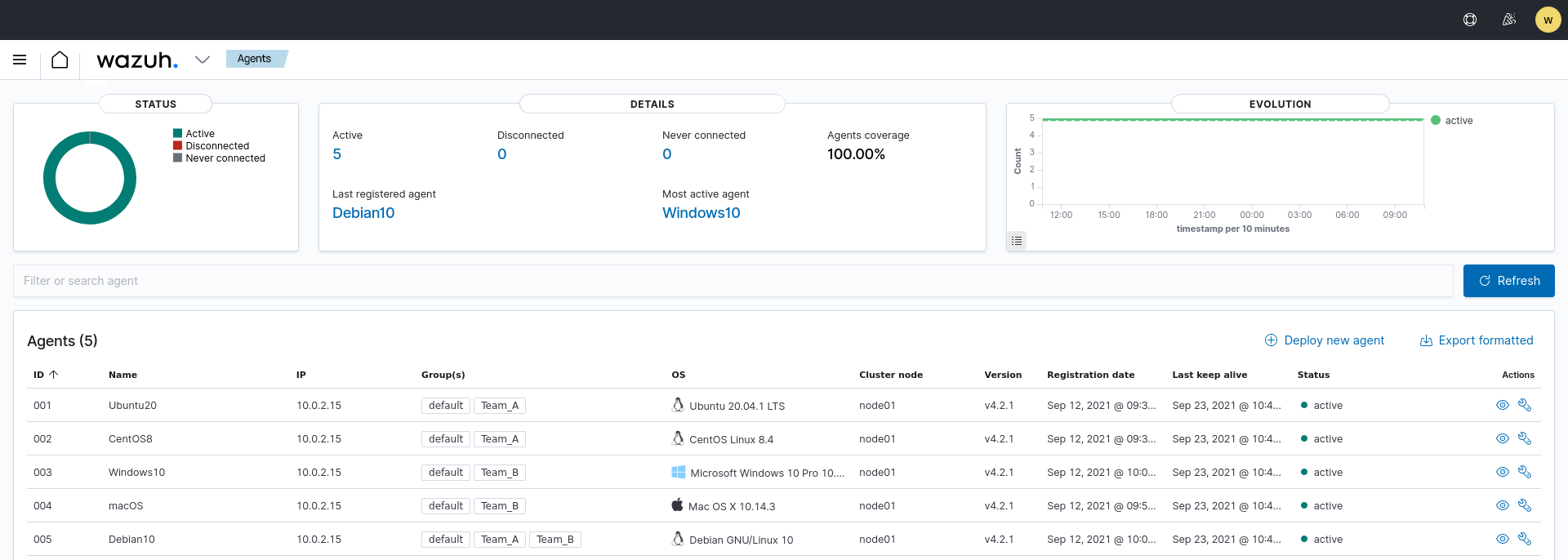Click the Active legend swatch in Status
The height and width of the screenshot is (560, 1568).
pos(177,133)
